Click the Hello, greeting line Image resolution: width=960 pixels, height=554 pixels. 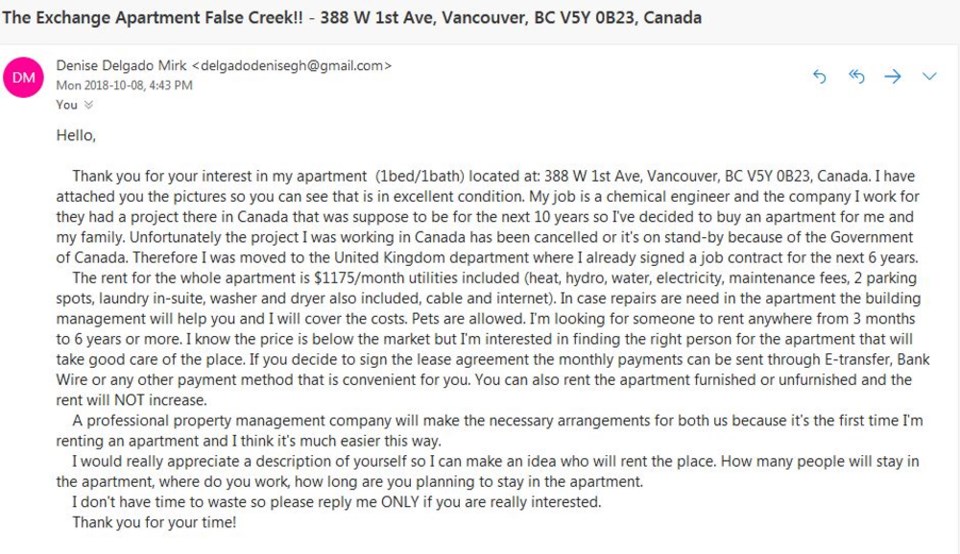pyautogui.click(x=76, y=135)
